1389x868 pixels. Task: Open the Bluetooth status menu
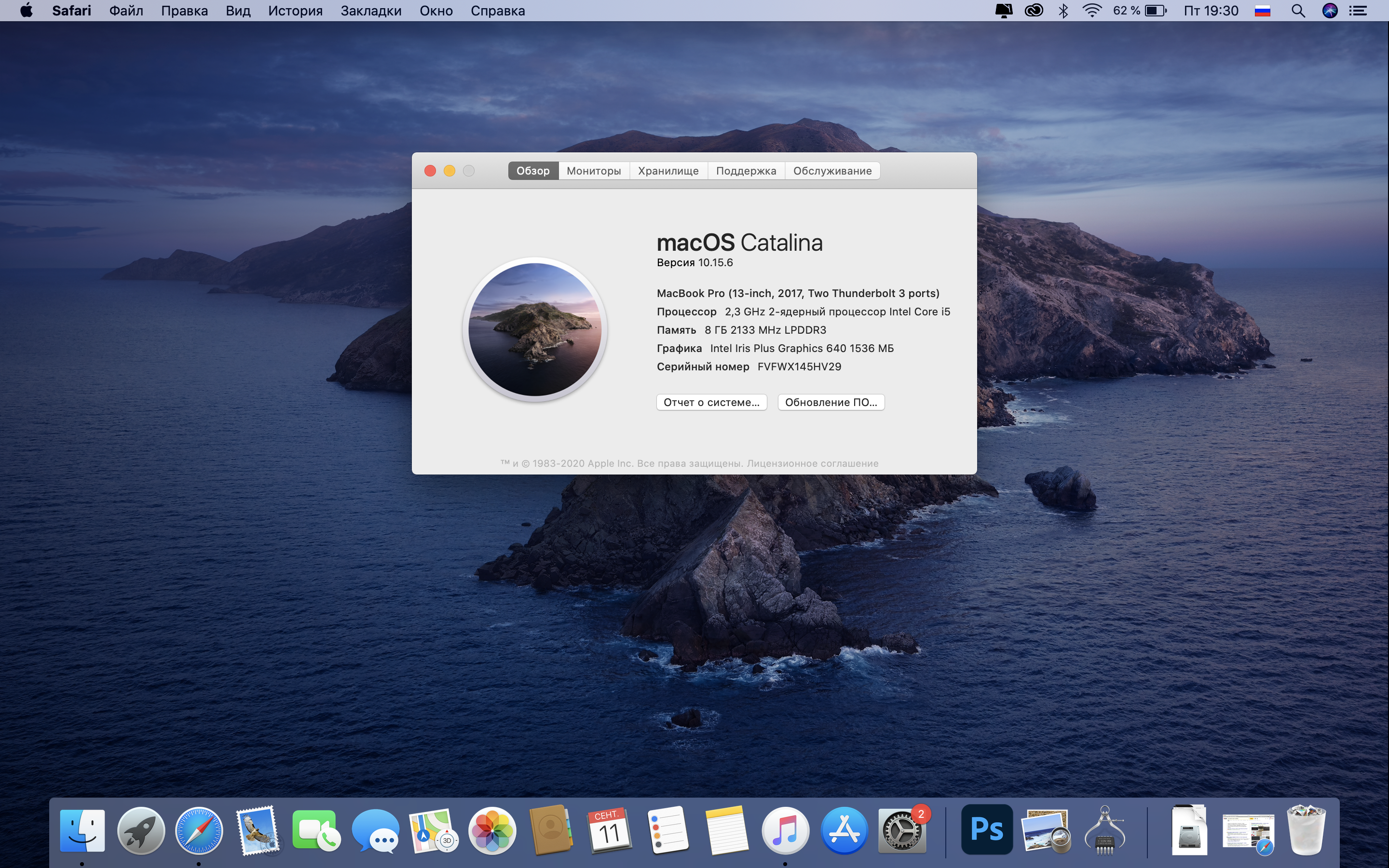[1063, 11]
